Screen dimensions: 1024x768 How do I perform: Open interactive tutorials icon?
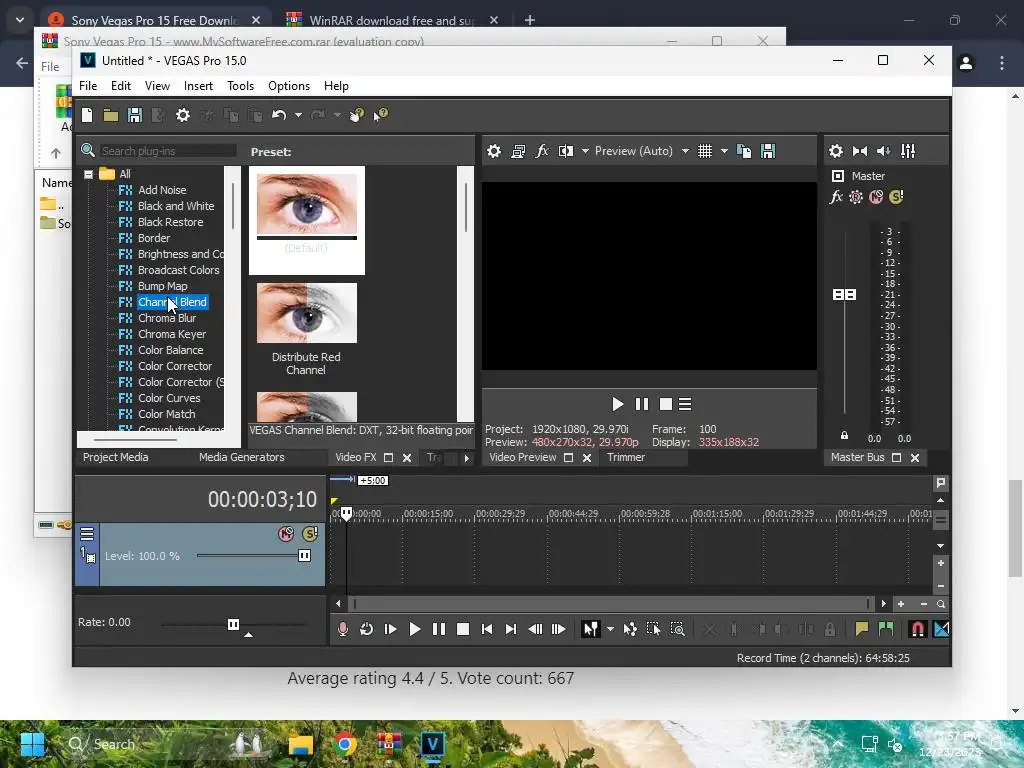(357, 116)
